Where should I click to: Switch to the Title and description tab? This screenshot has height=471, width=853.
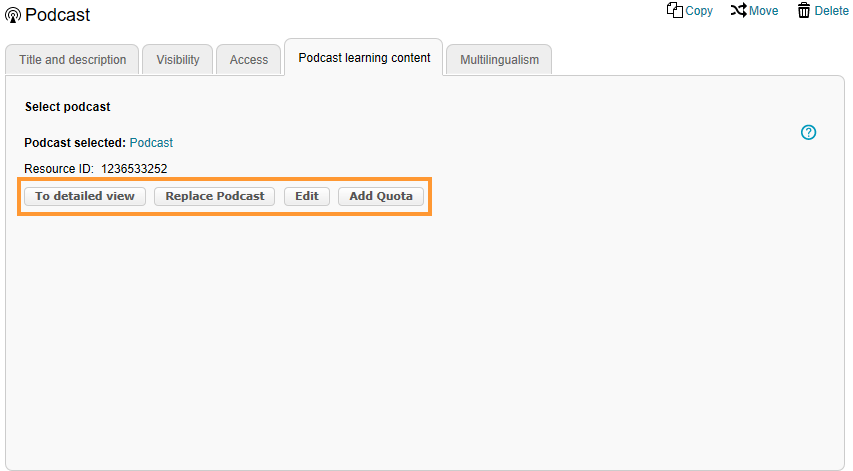[73, 60]
